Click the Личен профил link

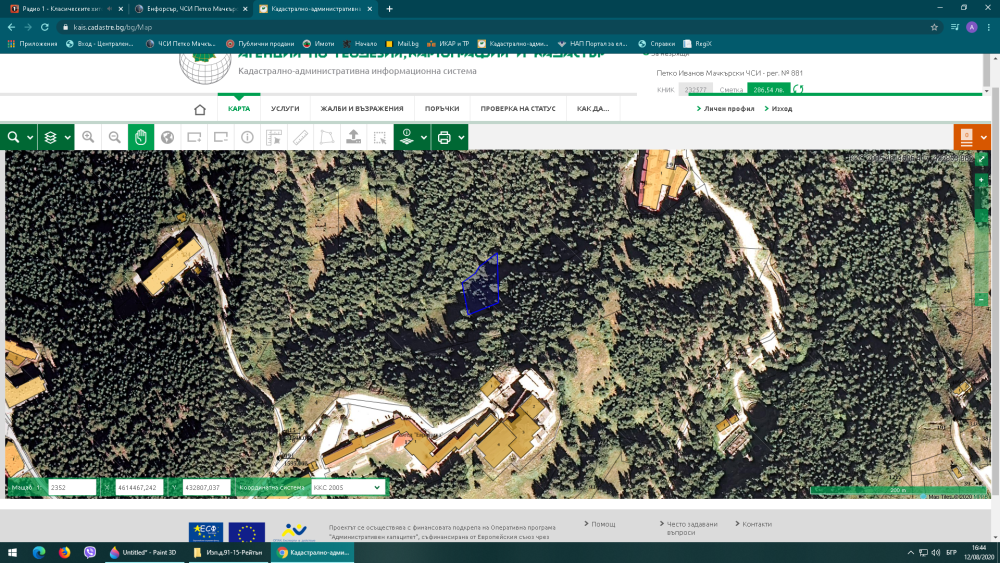(x=728, y=108)
